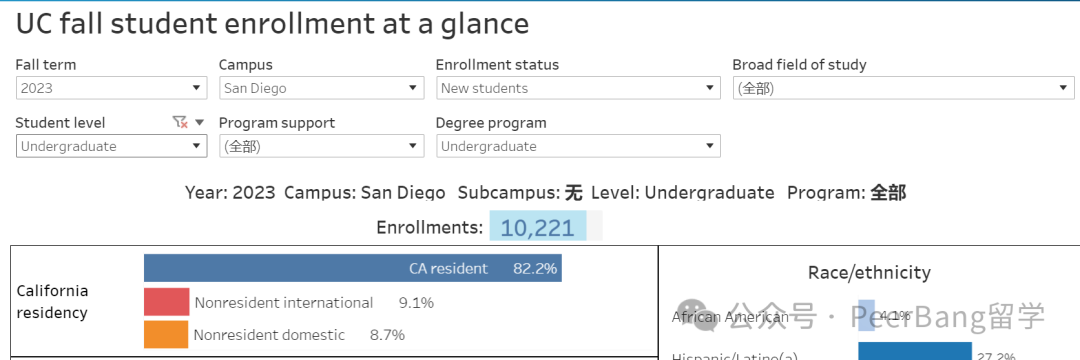Screen dimensions: 1080x360
Task: Click the Nonresident domestic label text
Action: tap(269, 335)
